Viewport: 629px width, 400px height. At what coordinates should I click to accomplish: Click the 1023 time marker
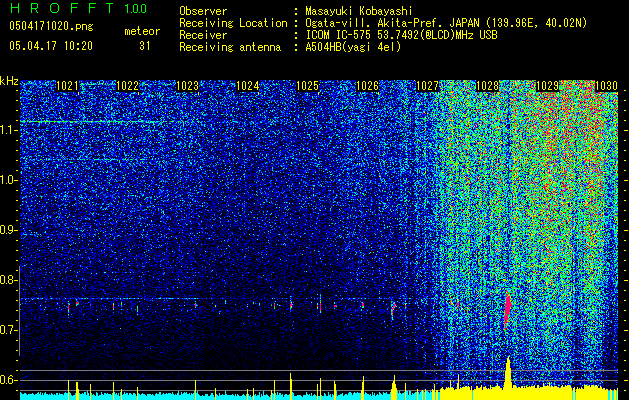[187, 86]
